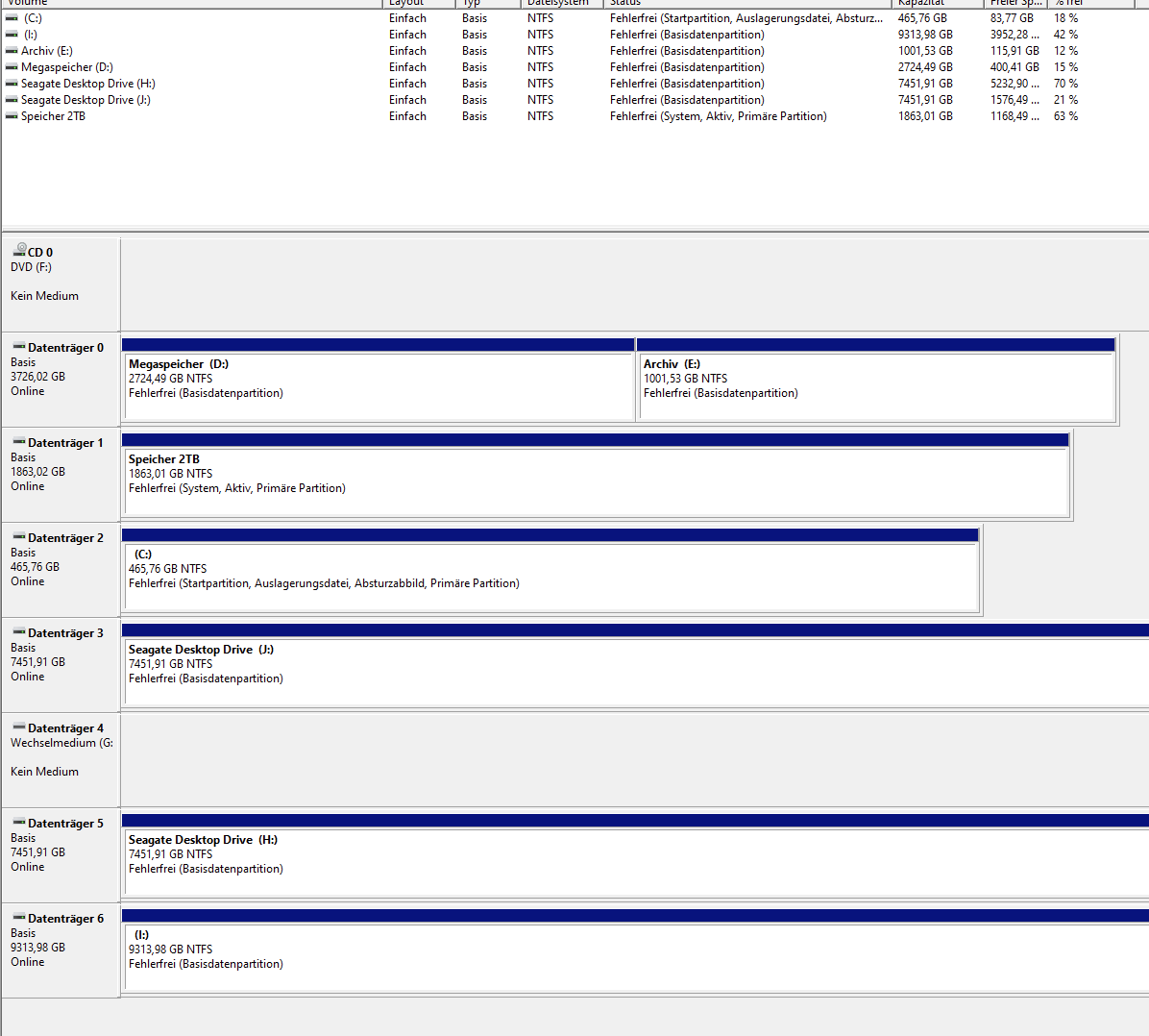The width and height of the screenshot is (1149, 1036).
Task: Click 'Online' status under Datenträger 2
Action: (x=28, y=581)
